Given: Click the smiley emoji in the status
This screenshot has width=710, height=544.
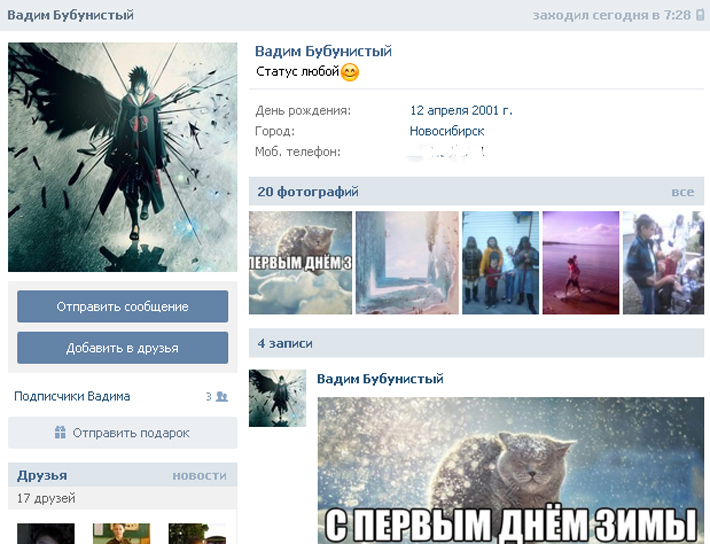Looking at the screenshot, I should click(x=349, y=72).
